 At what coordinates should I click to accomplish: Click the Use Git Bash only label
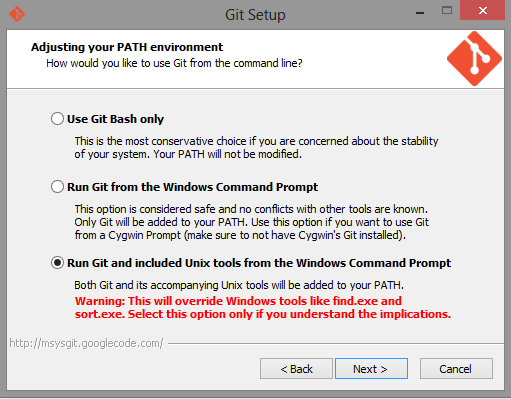115,119
